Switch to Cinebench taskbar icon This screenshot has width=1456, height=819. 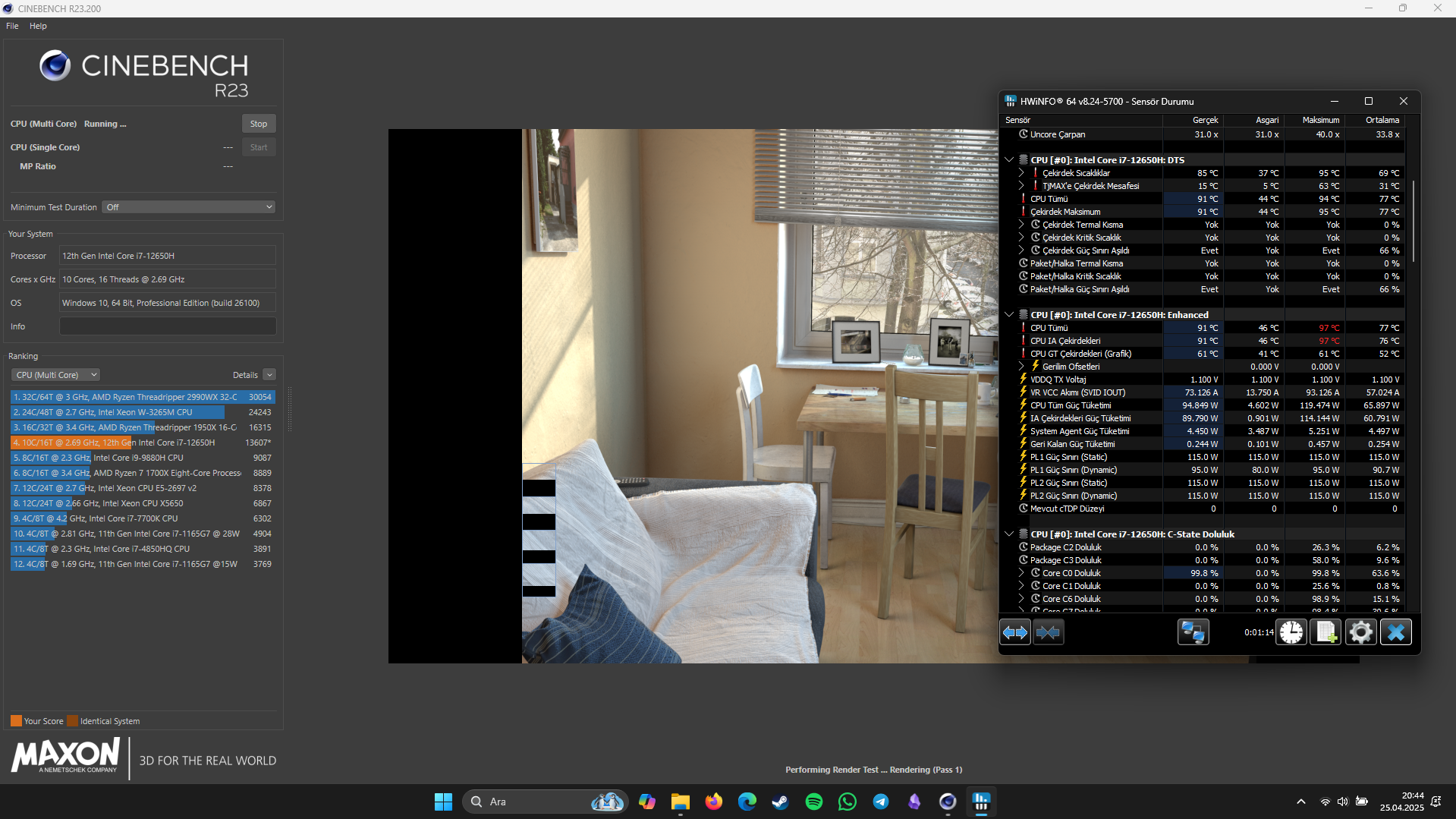[x=948, y=802]
